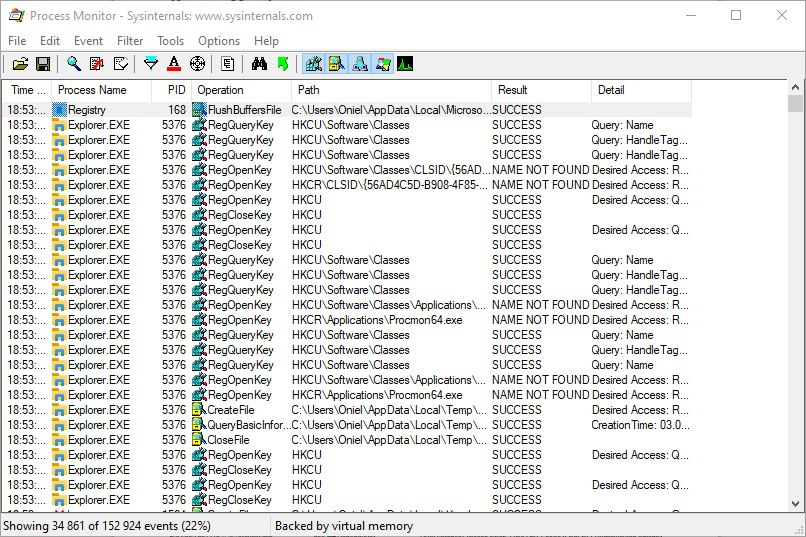
Task: Click the Path column header
Action: coord(392,90)
